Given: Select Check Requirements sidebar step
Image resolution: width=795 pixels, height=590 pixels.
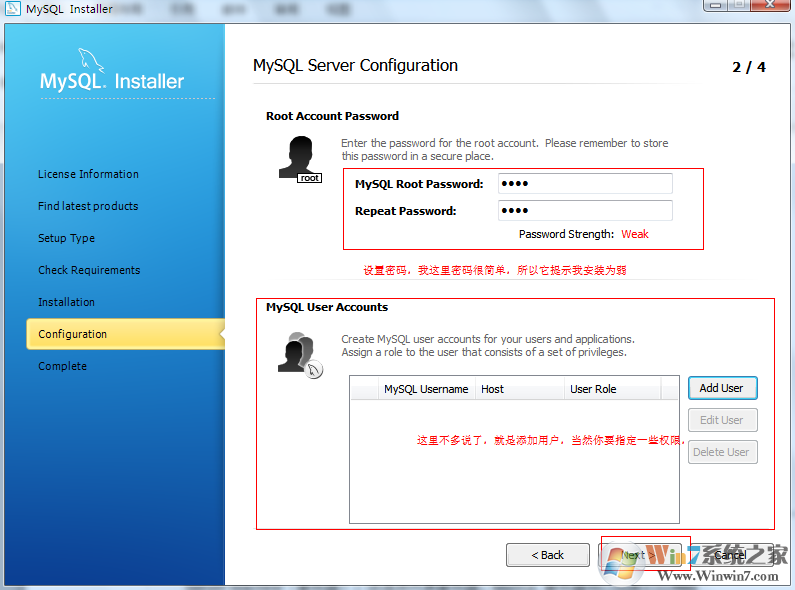Looking at the screenshot, I should click(89, 270).
